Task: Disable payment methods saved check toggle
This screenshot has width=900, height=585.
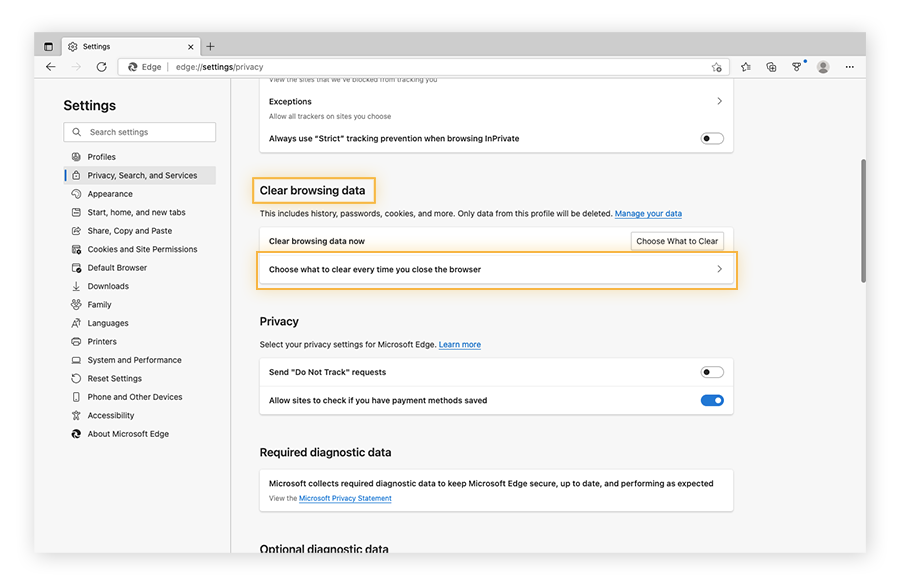Action: pyautogui.click(x=711, y=400)
